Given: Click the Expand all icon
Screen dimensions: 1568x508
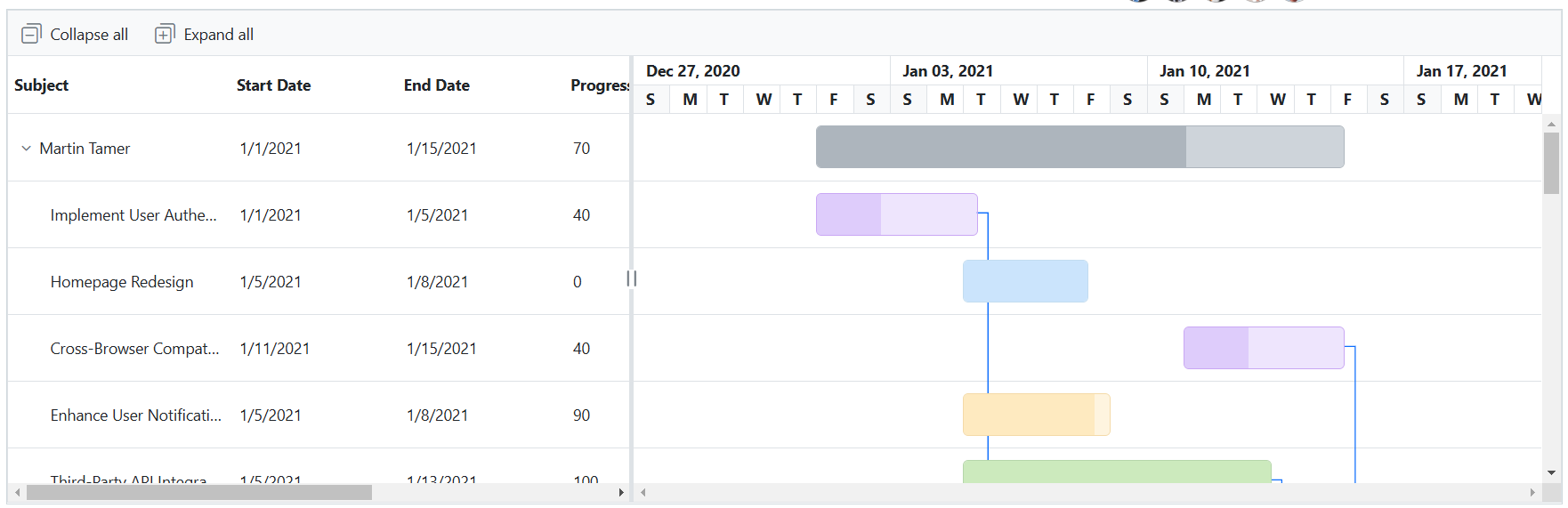Looking at the screenshot, I should 165,35.
